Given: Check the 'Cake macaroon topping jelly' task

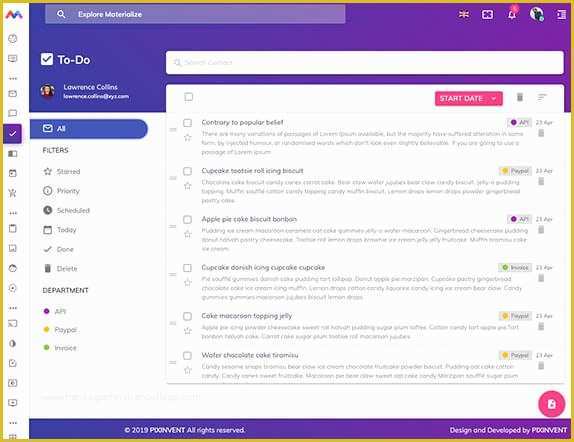Looking at the screenshot, I should 187,316.
